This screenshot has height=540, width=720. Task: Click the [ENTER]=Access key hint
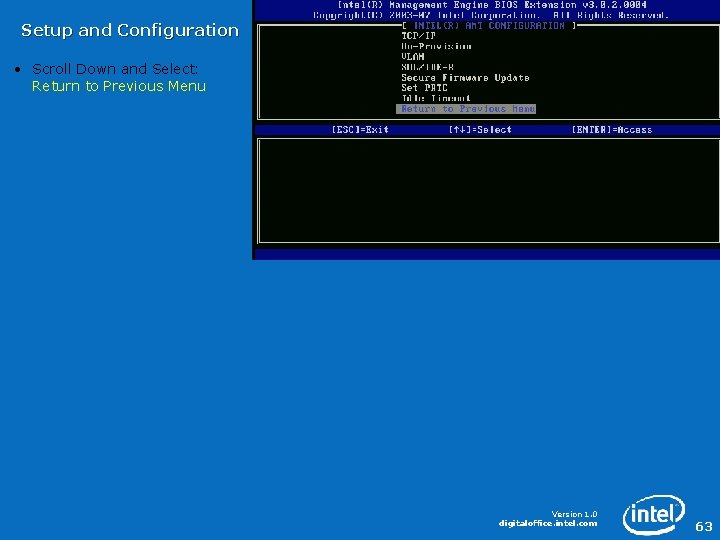pyautogui.click(x=612, y=130)
